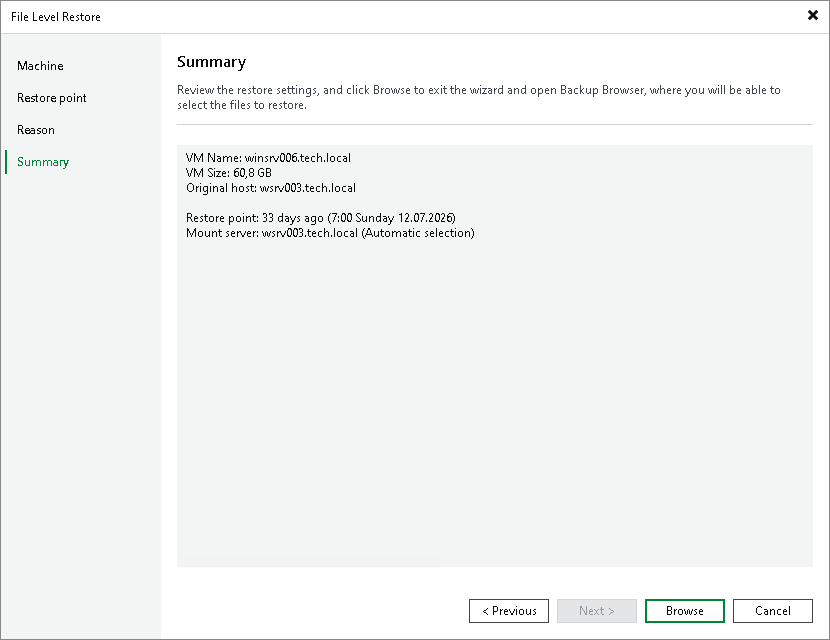Open Backup Browser with Browse button

click(684, 611)
